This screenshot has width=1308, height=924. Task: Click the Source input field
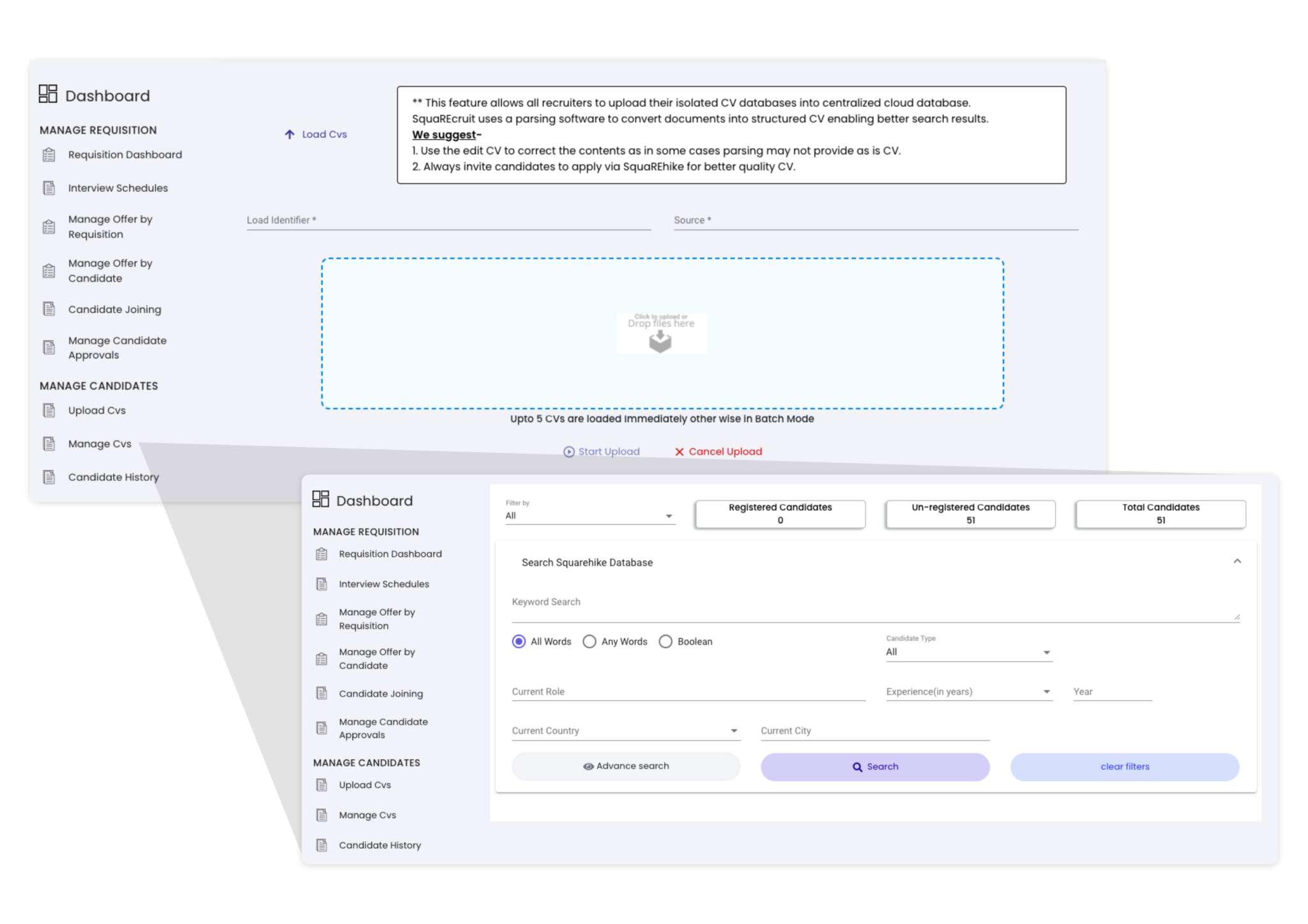pos(876,220)
